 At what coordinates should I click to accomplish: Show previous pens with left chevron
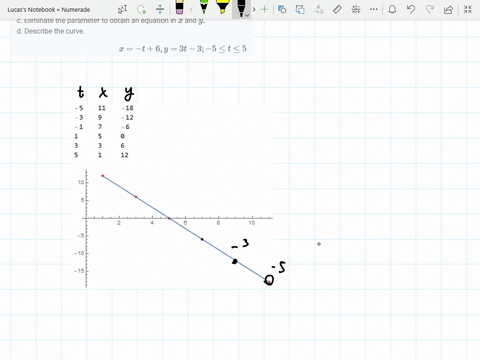[x=191, y=9]
